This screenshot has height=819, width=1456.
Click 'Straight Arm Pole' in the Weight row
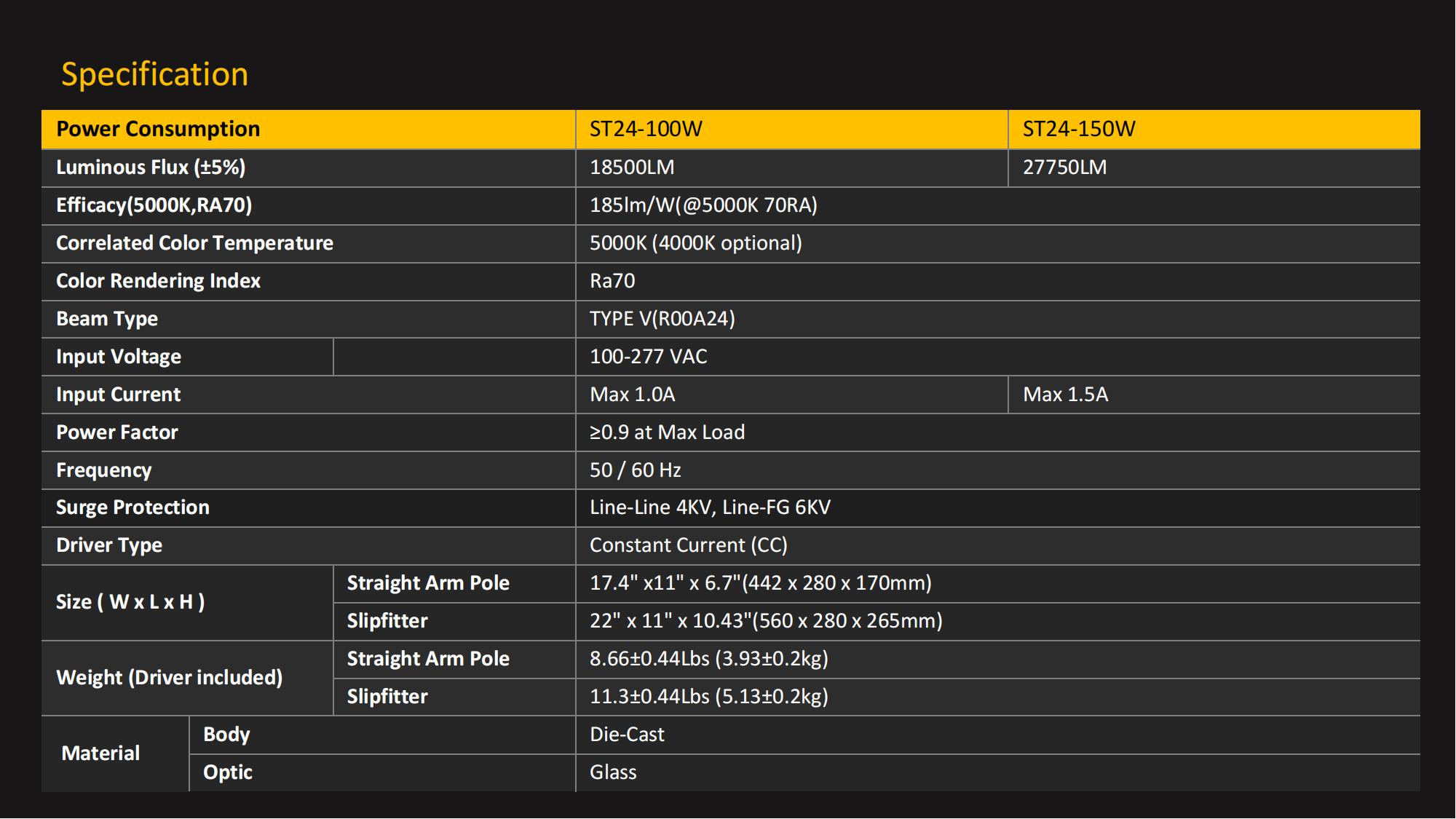pos(428,659)
